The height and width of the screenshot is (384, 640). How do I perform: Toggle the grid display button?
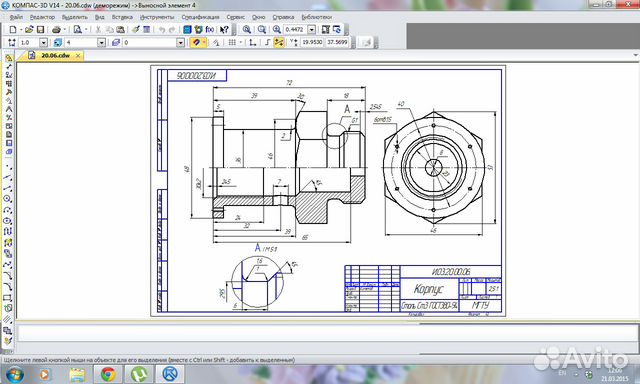point(232,42)
